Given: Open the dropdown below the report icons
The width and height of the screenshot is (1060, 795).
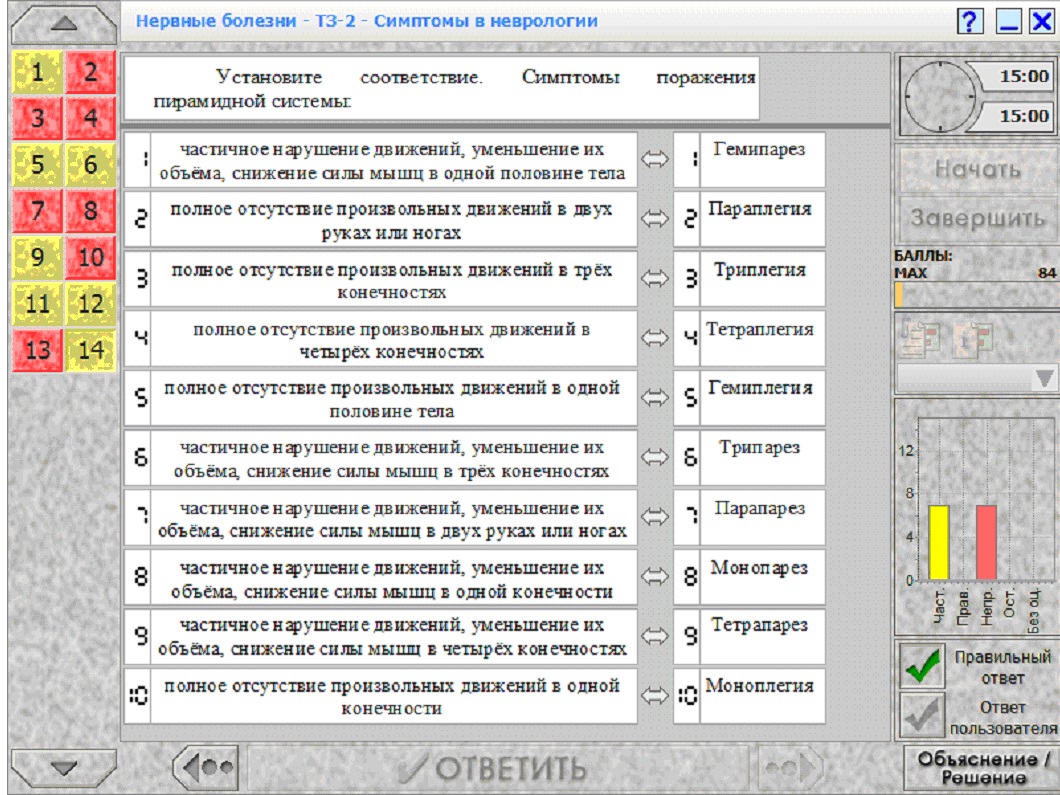Looking at the screenshot, I should [x=977, y=378].
